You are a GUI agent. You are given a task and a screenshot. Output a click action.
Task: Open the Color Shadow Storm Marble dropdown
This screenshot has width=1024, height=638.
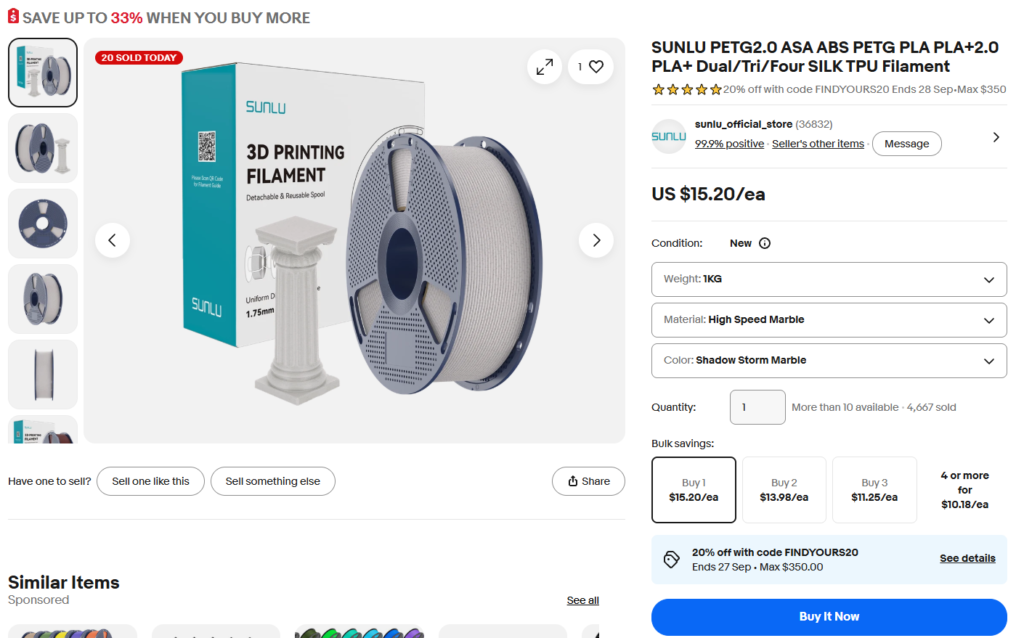pyautogui.click(x=829, y=360)
